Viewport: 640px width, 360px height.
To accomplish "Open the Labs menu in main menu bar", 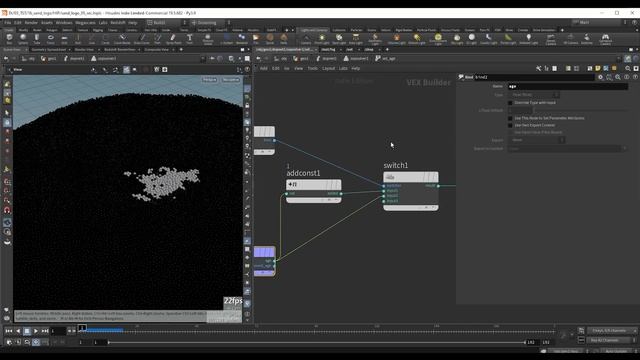I will (x=102, y=23).
